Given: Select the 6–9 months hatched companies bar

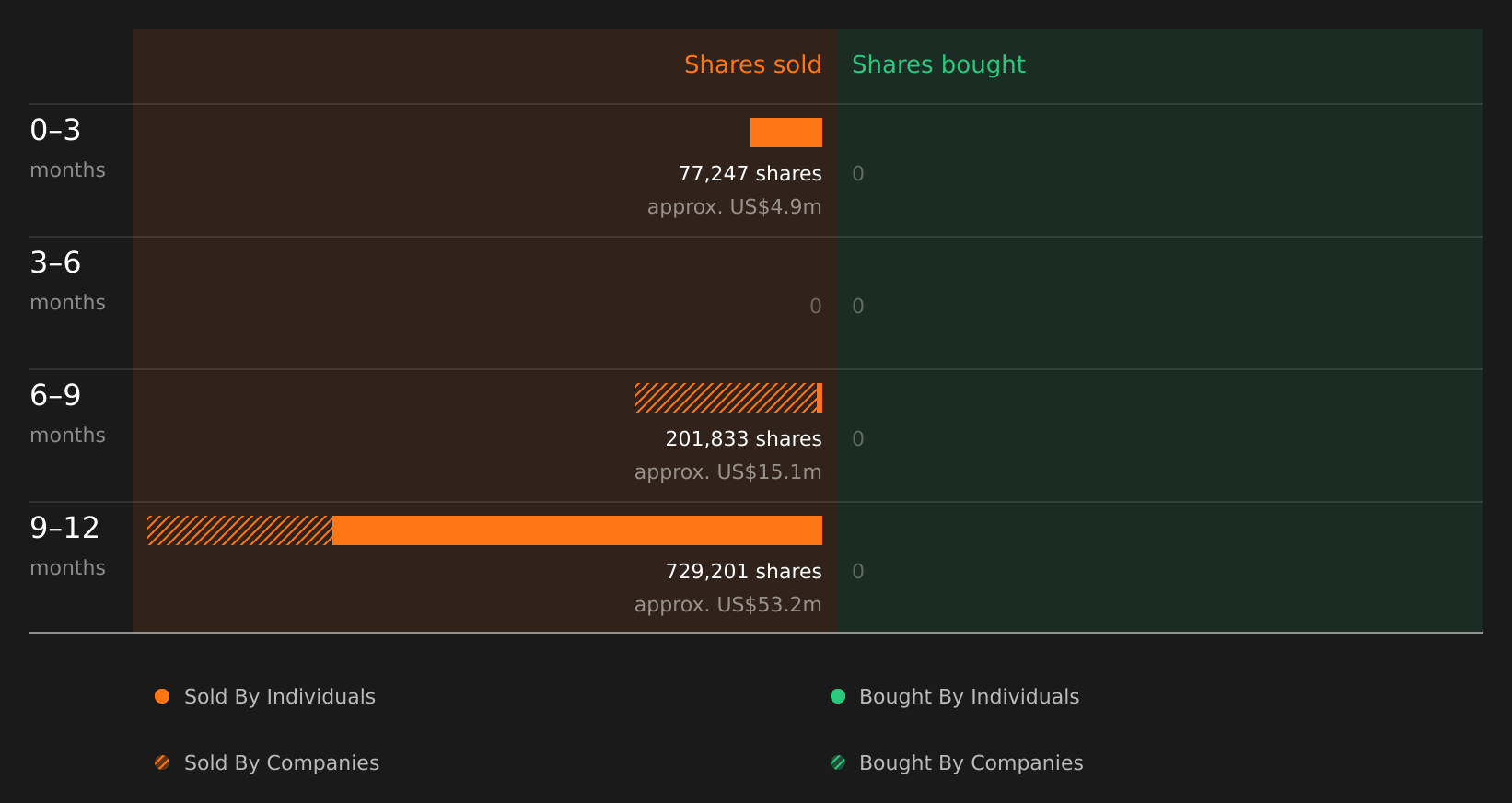Looking at the screenshot, I should [x=726, y=398].
